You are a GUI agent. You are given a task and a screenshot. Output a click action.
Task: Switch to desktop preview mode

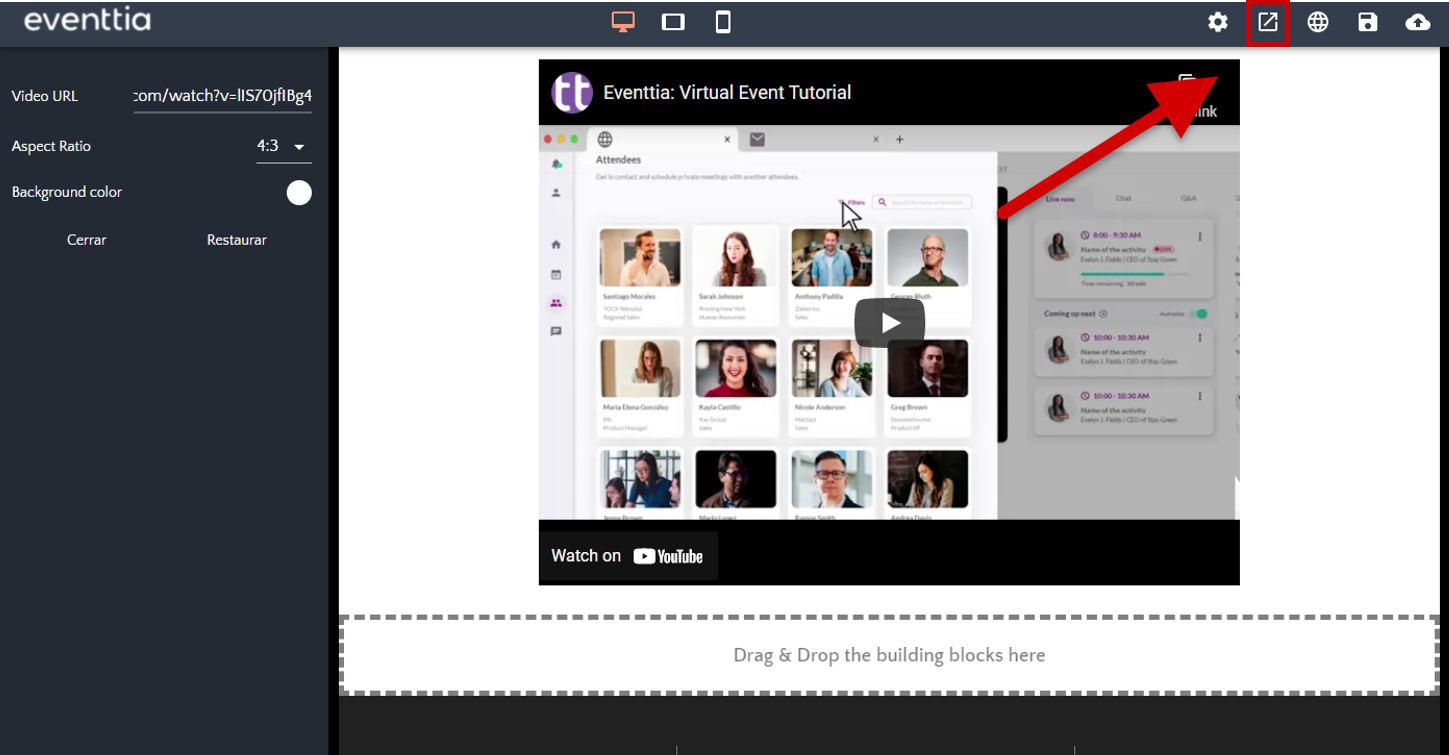(623, 22)
